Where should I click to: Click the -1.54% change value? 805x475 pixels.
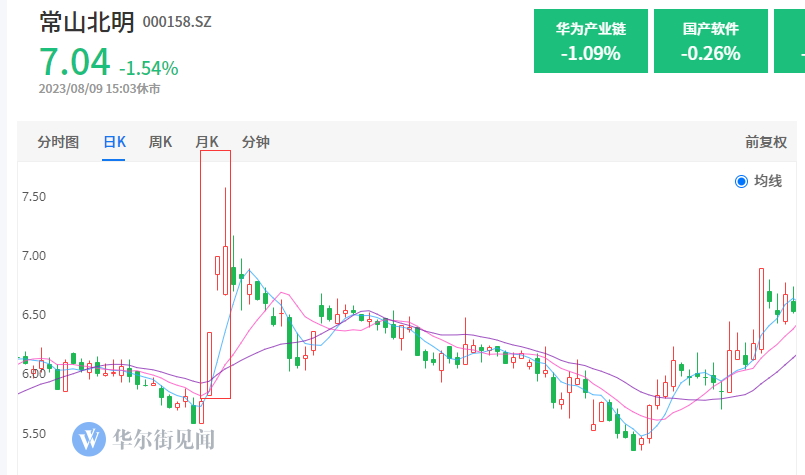(x=149, y=68)
